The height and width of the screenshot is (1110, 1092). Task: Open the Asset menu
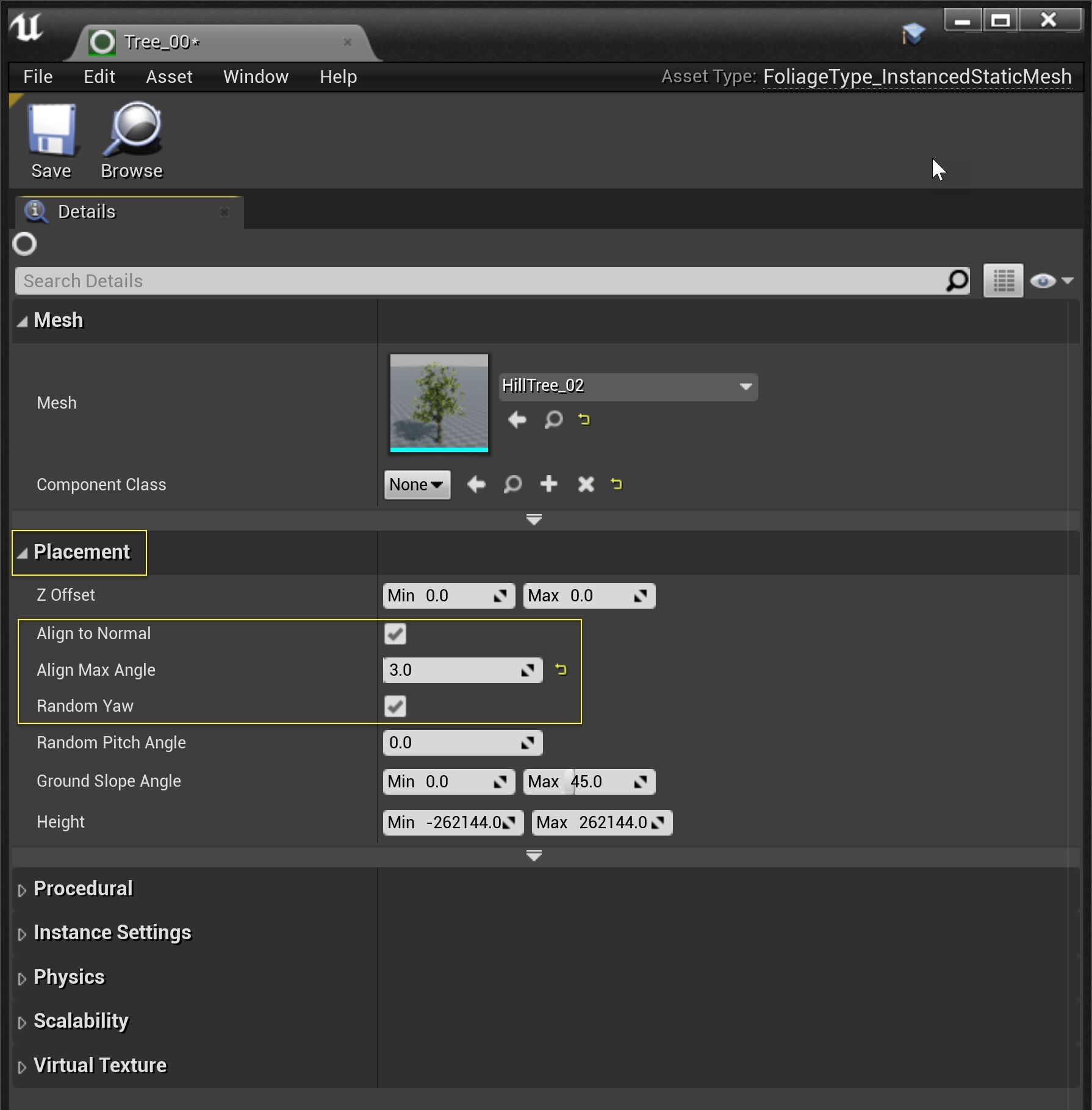(169, 77)
